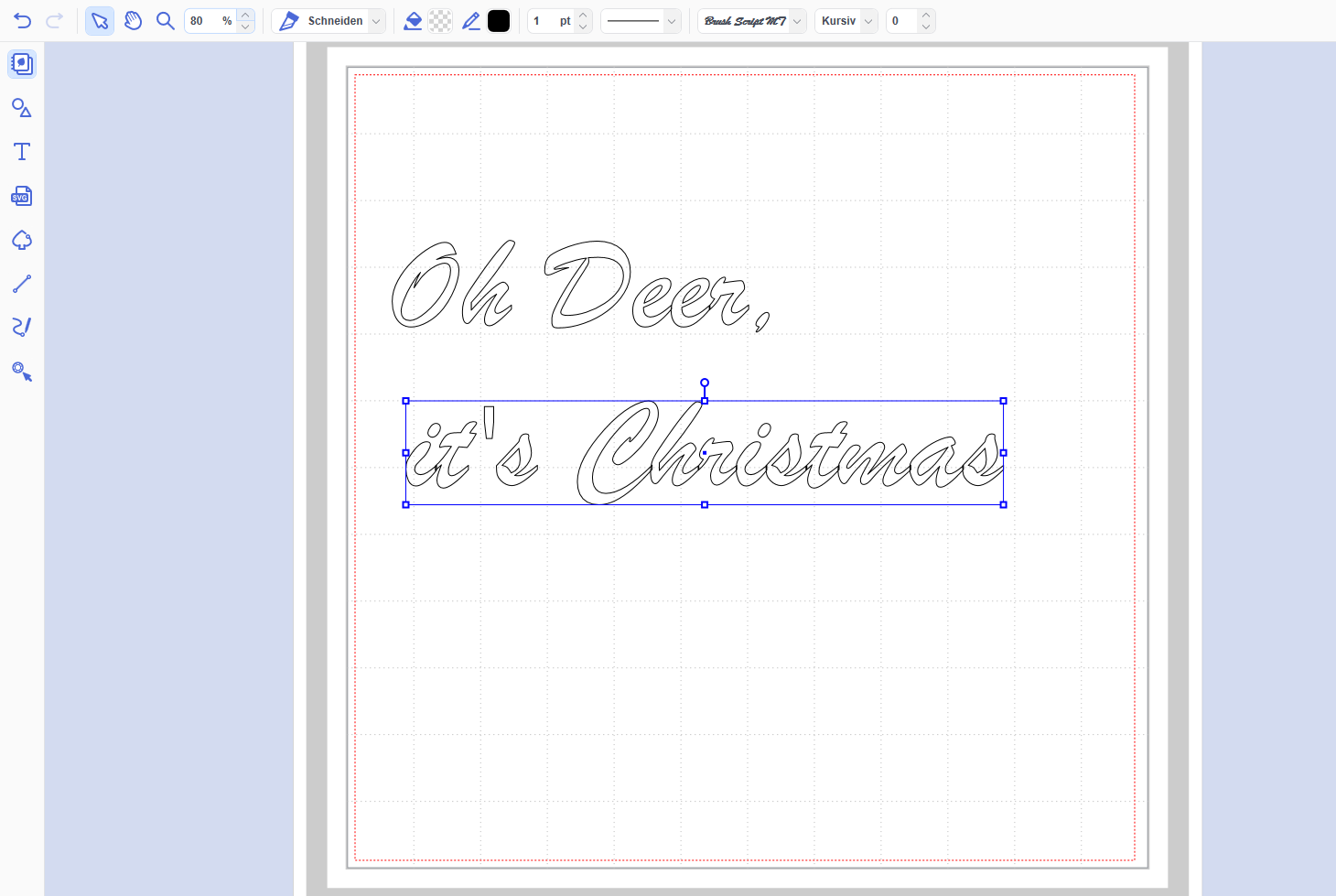Activate the magnifier zoom tool
The width and height of the screenshot is (1336, 896).
[x=165, y=21]
